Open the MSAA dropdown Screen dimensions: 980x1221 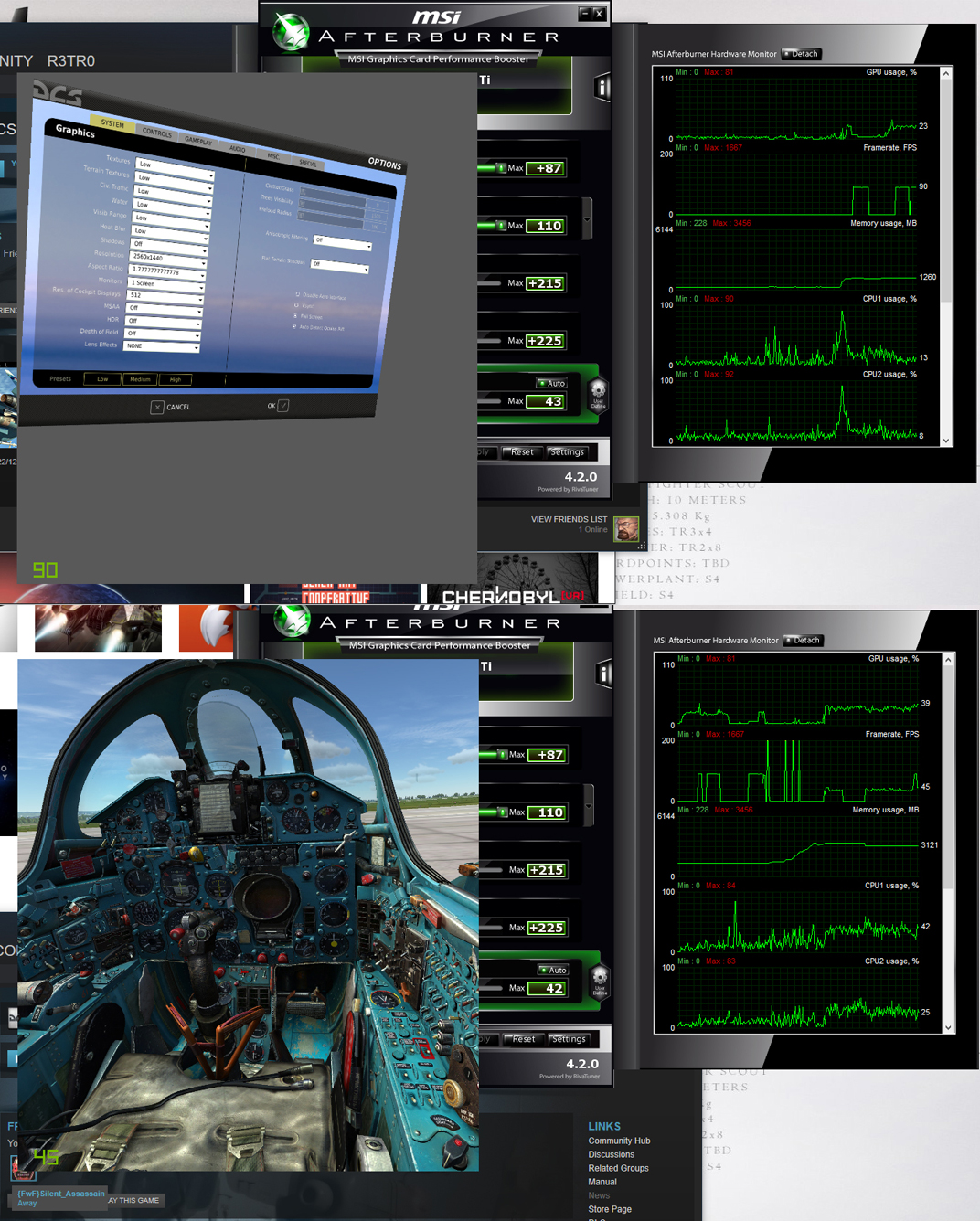165,310
